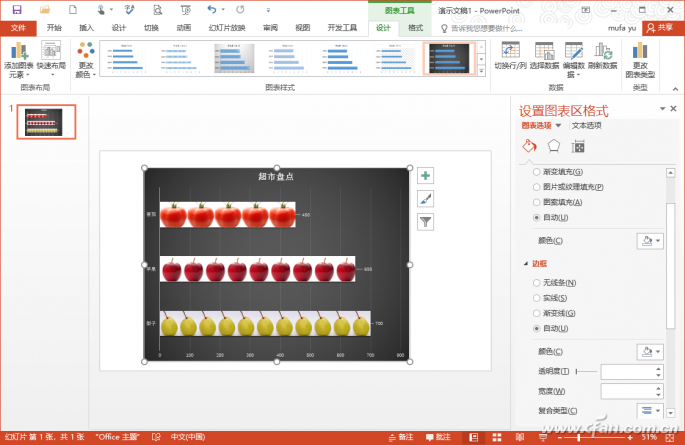This screenshot has height=445, width=685.
Task: Open 快速布局 (Quick Layout)
Action: click(x=51, y=60)
